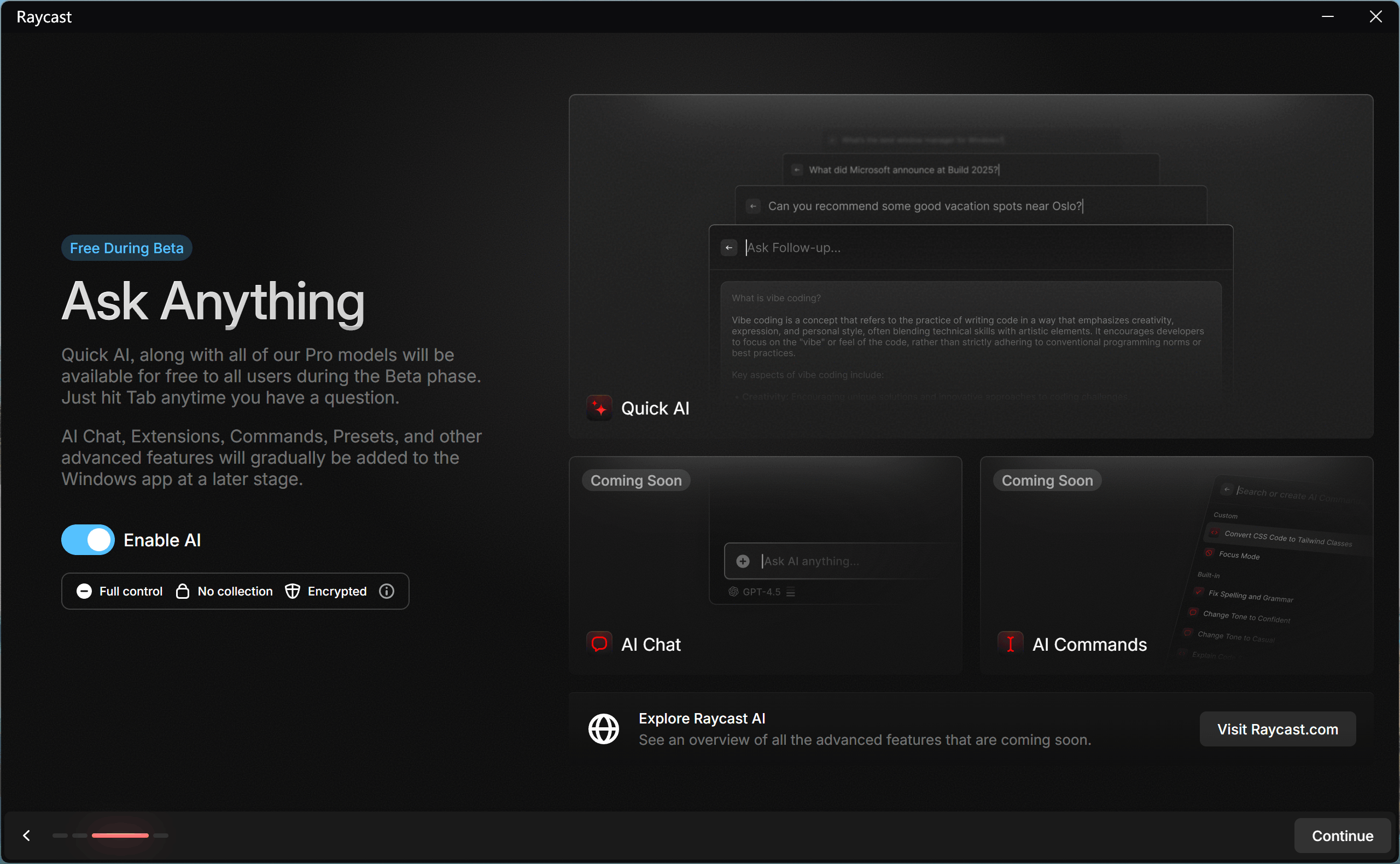Viewport: 1400px width, 864px height.
Task: Click the info icon next to Encrypted
Action: click(386, 591)
